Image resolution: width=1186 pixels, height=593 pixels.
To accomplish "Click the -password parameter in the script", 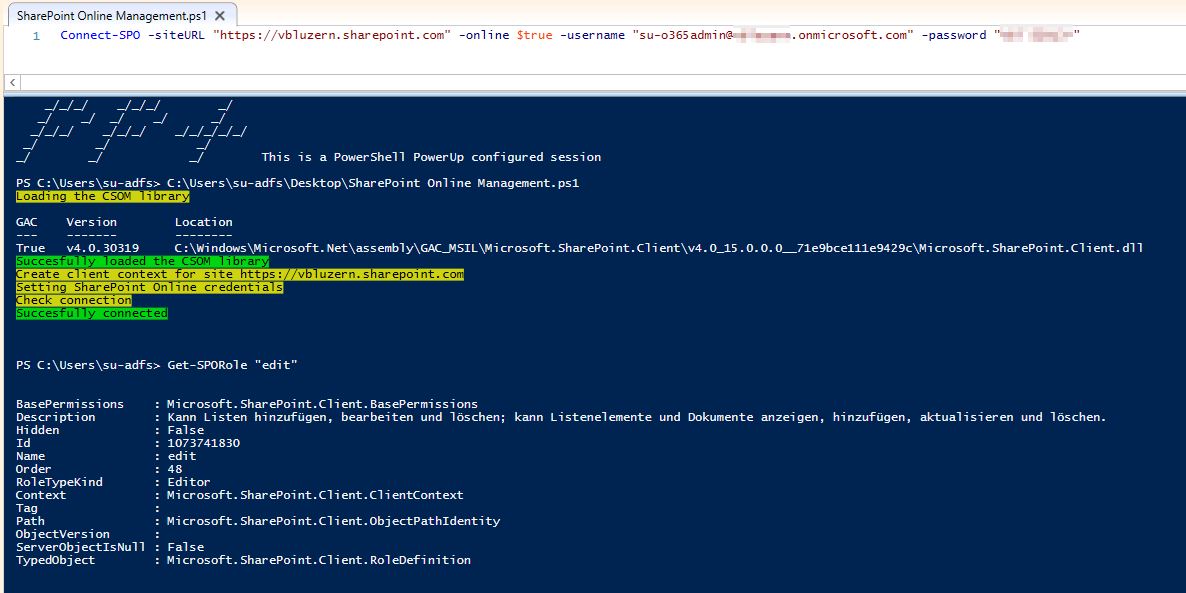I will click(x=954, y=36).
